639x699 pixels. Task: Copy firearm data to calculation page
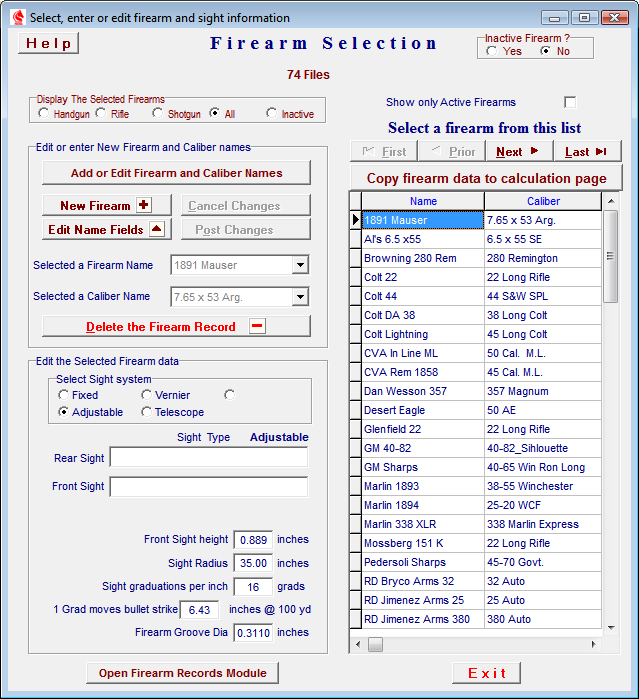[486, 178]
